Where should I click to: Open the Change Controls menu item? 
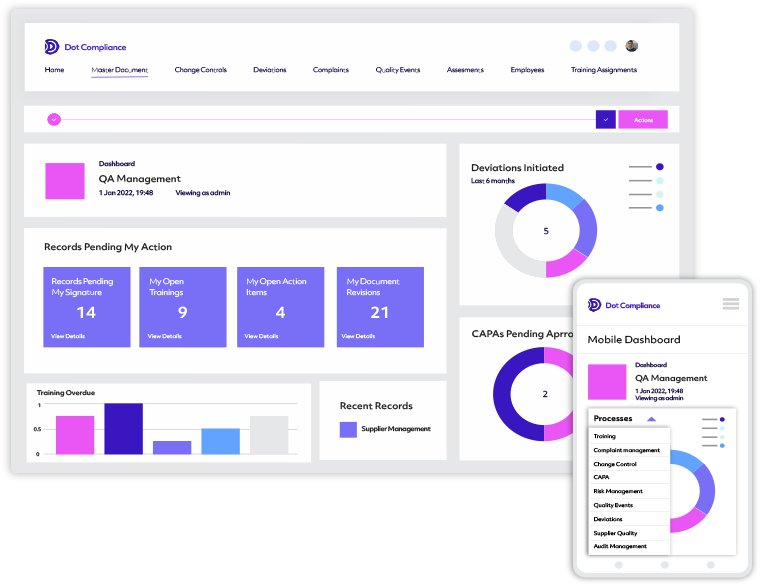pyautogui.click(x=200, y=70)
